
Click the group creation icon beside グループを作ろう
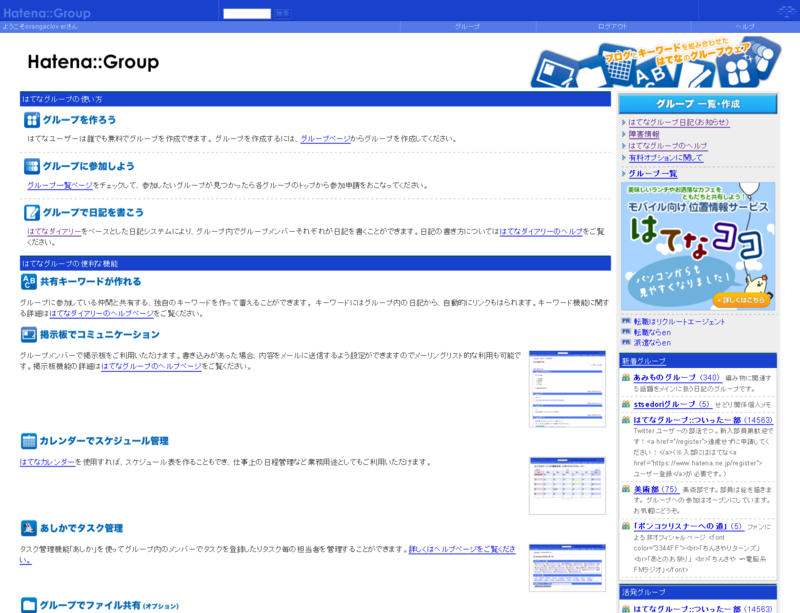(31, 118)
